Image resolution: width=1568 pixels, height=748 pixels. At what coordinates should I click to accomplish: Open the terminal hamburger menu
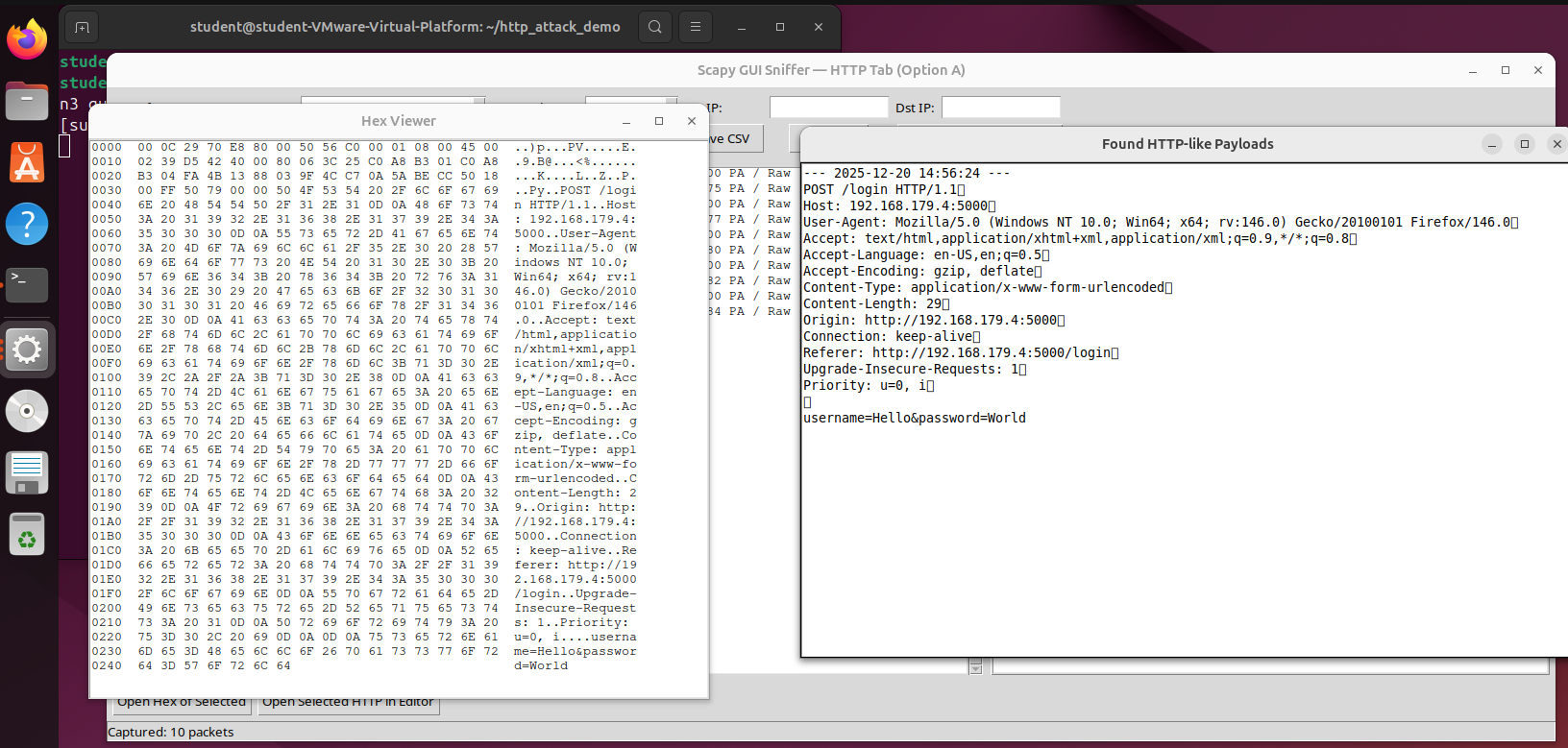coord(696,27)
